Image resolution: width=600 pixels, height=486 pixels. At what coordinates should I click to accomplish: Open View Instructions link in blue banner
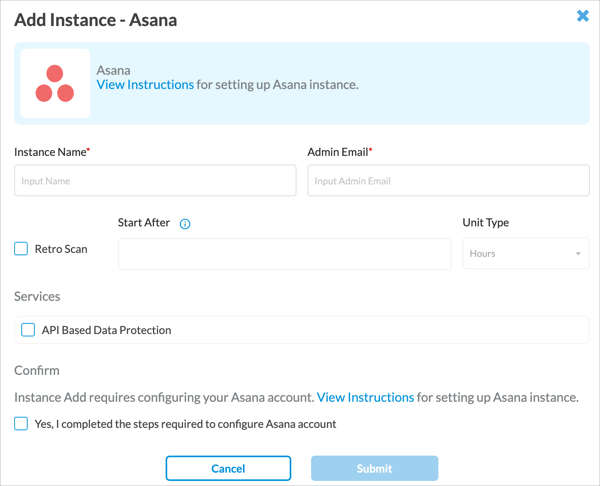click(145, 85)
